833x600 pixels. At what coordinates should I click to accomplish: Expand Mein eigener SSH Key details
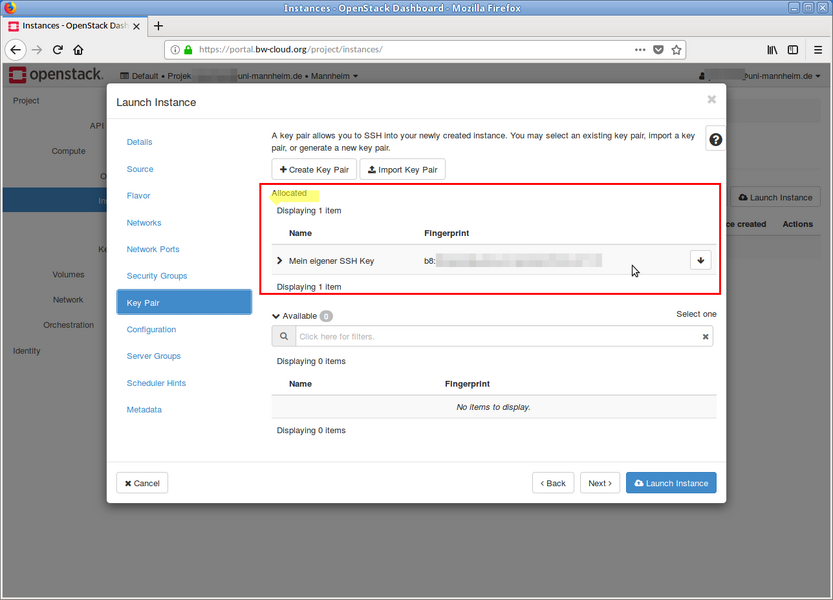pos(279,260)
